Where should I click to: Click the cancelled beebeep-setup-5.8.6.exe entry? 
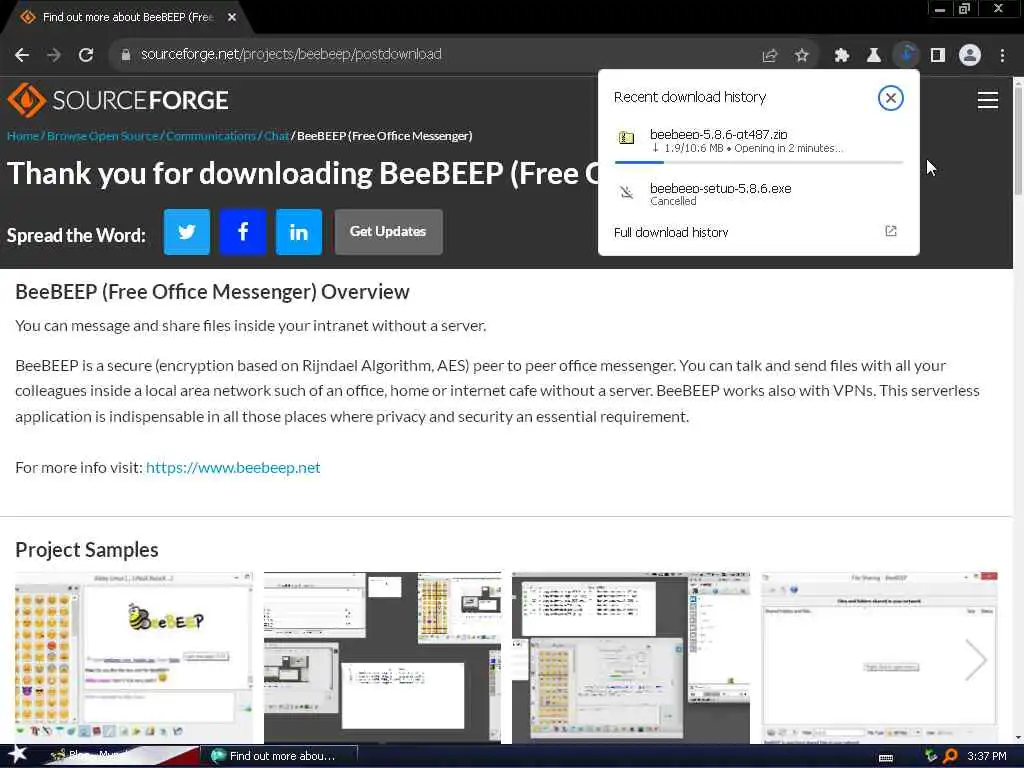tap(758, 194)
